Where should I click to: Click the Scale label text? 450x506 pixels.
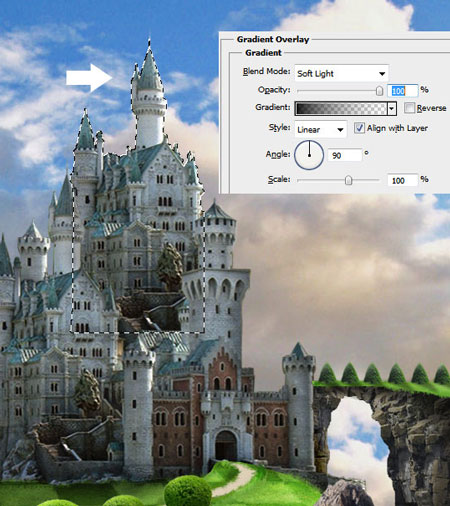279,179
